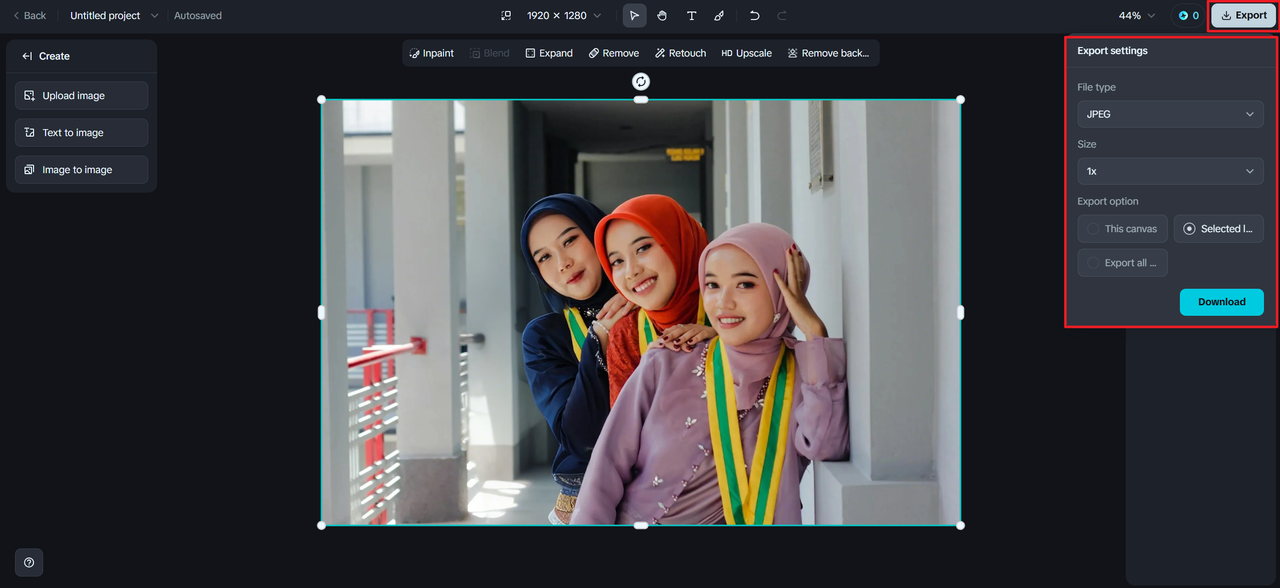Click the Autosaved status text
The height and width of the screenshot is (588, 1280).
(198, 16)
